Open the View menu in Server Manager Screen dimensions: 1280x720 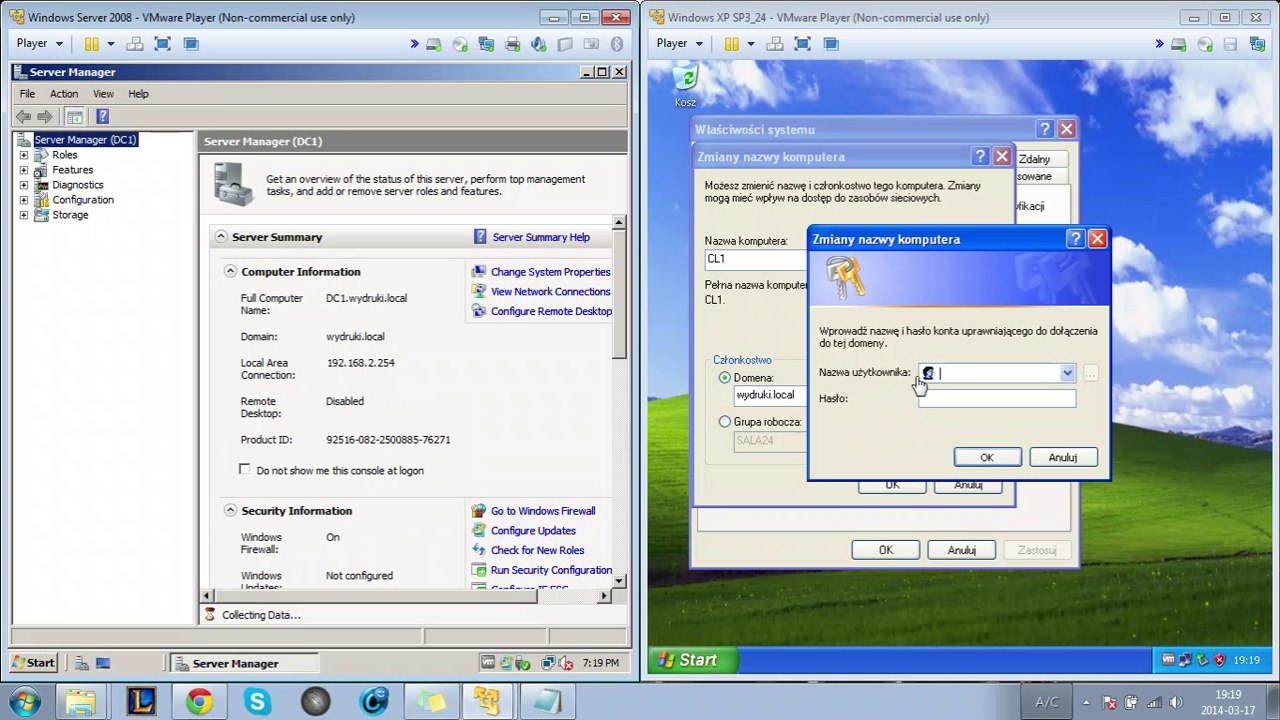pos(103,94)
